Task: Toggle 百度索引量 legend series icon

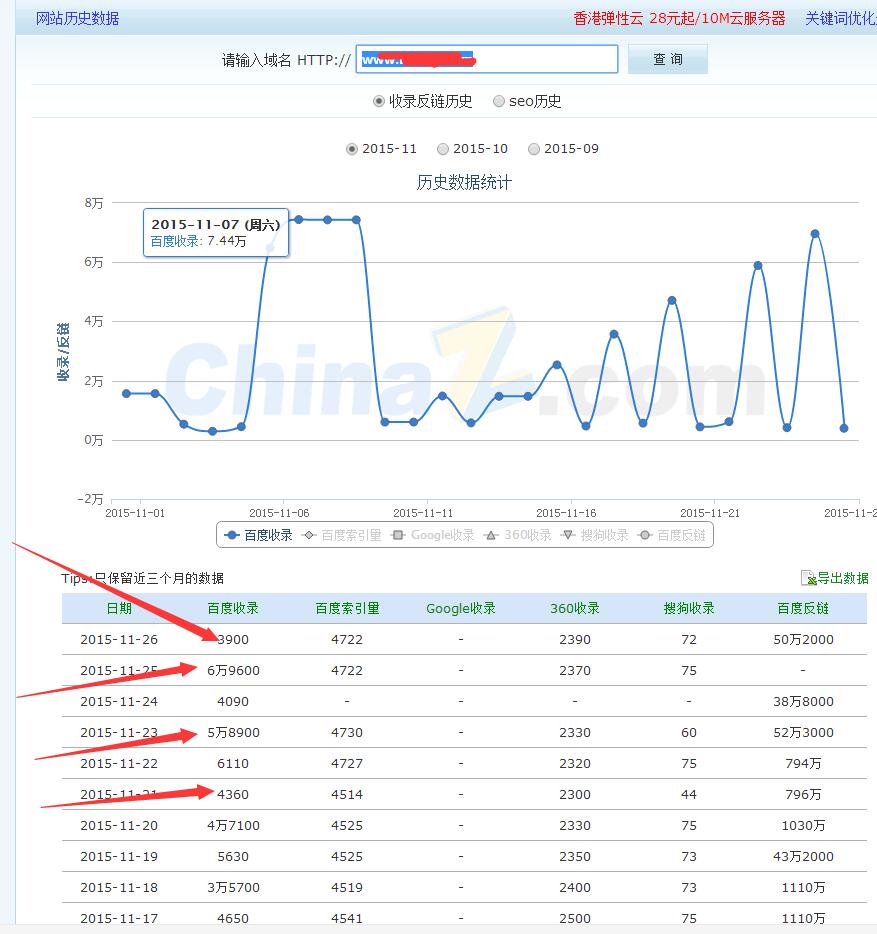Action: [309, 535]
